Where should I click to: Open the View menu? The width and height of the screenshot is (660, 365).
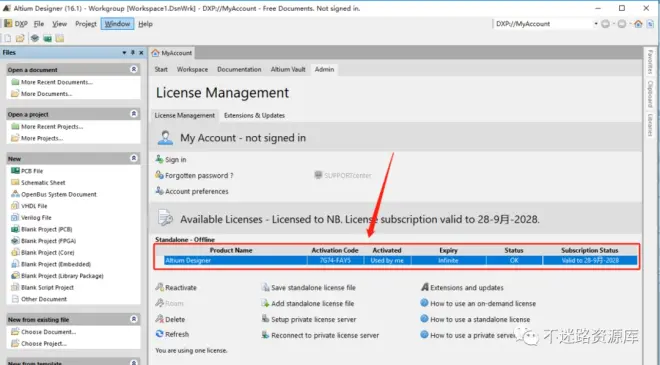(x=59, y=24)
